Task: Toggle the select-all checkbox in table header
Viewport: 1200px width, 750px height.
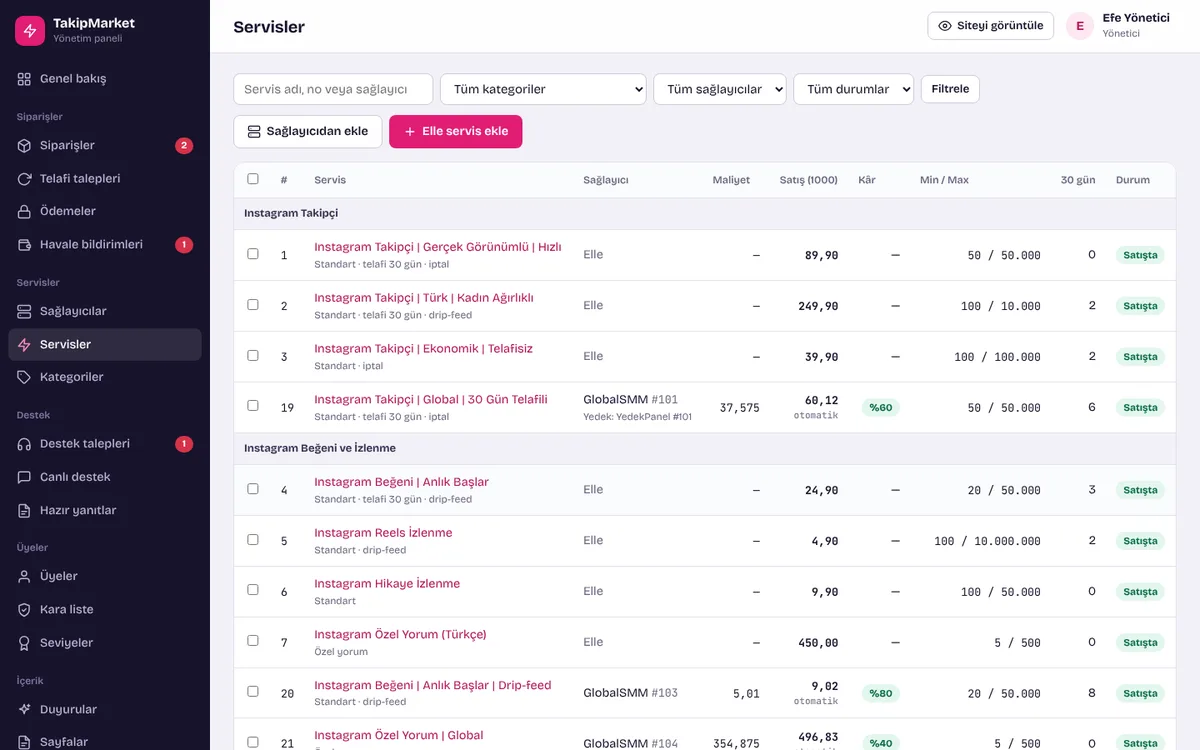Action: (253, 179)
